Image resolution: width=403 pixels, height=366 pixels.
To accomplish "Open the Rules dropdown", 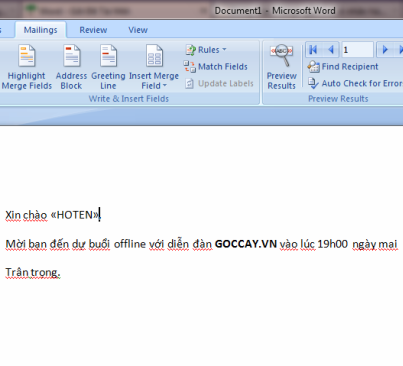I will pos(206,50).
